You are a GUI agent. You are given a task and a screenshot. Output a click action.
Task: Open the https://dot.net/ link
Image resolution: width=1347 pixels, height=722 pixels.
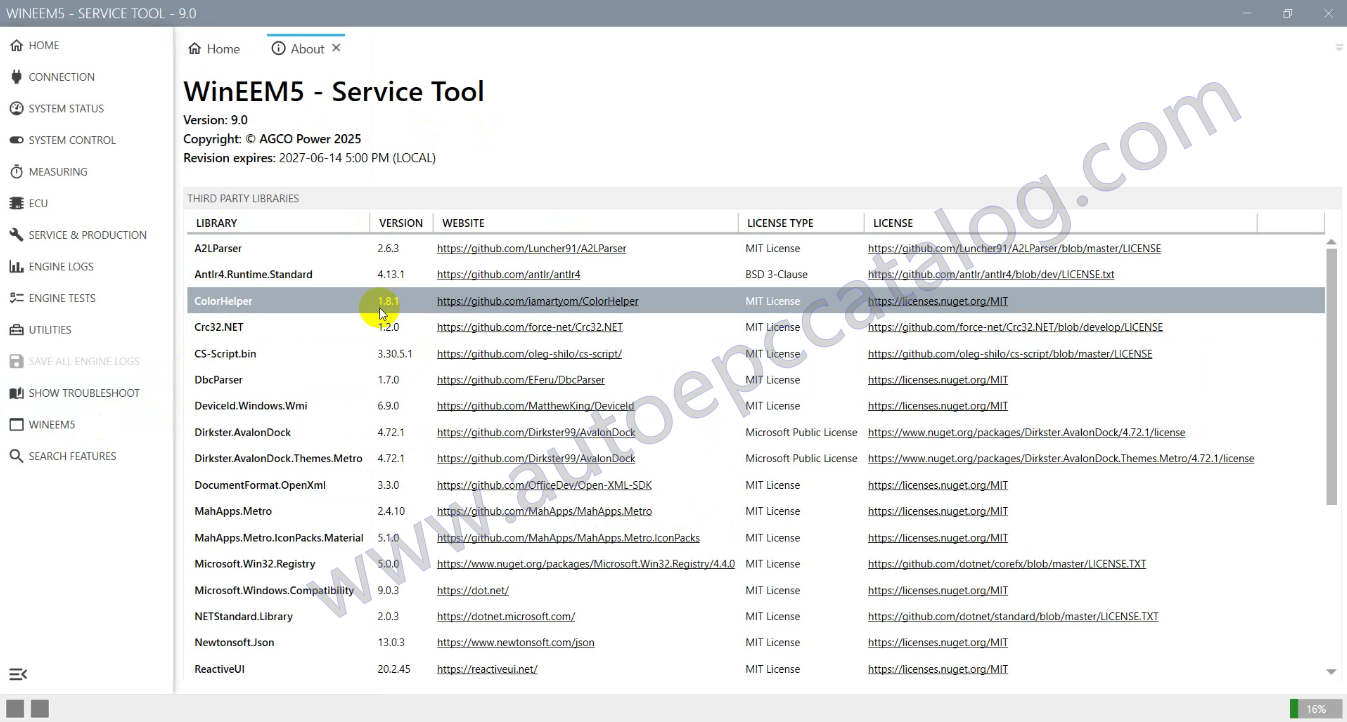point(472,590)
